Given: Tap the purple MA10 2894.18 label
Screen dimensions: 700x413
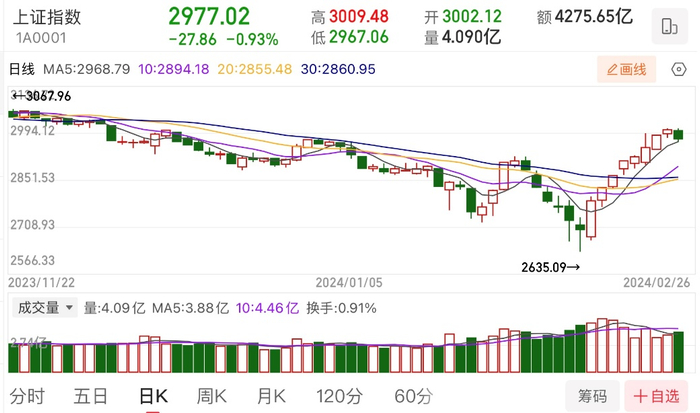Looking at the screenshot, I should tap(174, 69).
